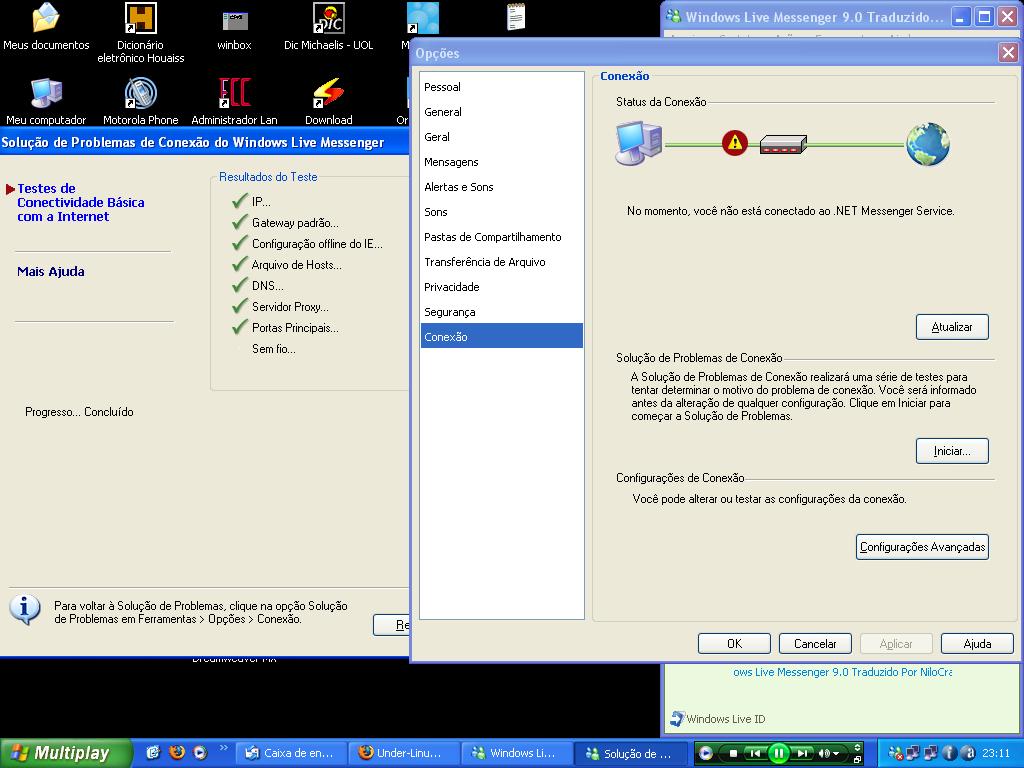
Task: Click the red warning icon in connection status
Action: [x=735, y=142]
